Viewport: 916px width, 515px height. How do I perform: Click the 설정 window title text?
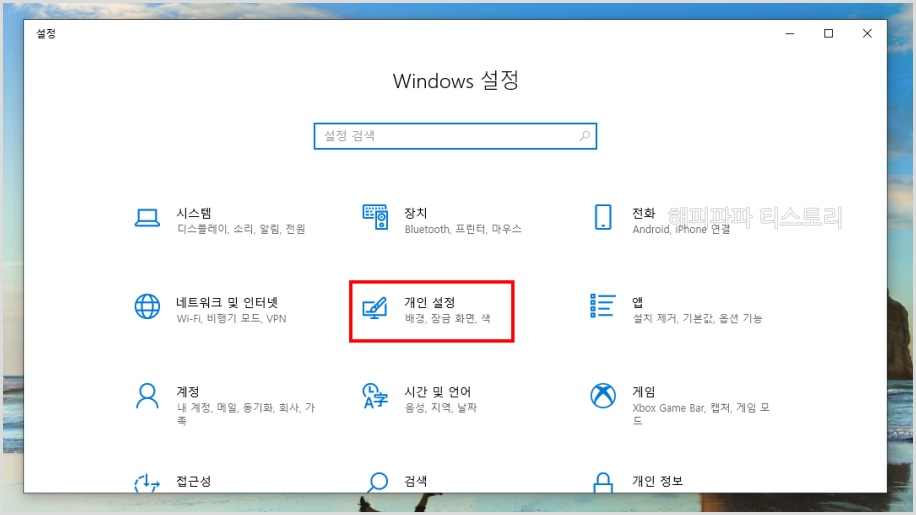click(46, 34)
